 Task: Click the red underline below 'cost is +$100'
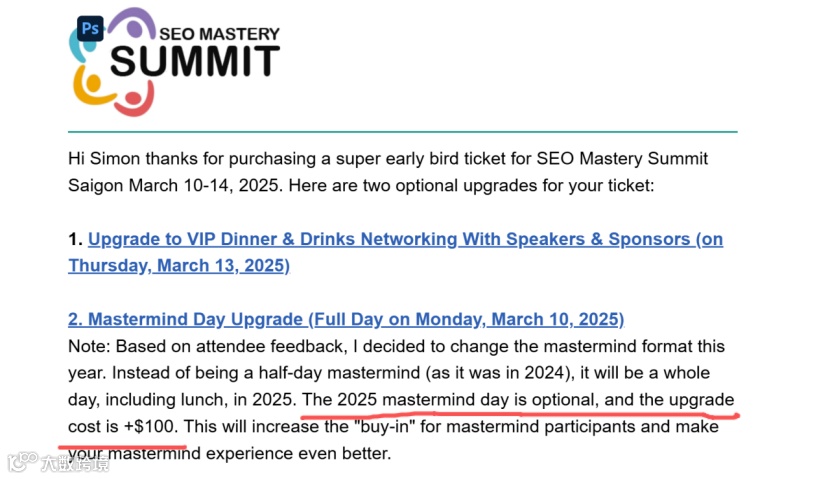122,446
